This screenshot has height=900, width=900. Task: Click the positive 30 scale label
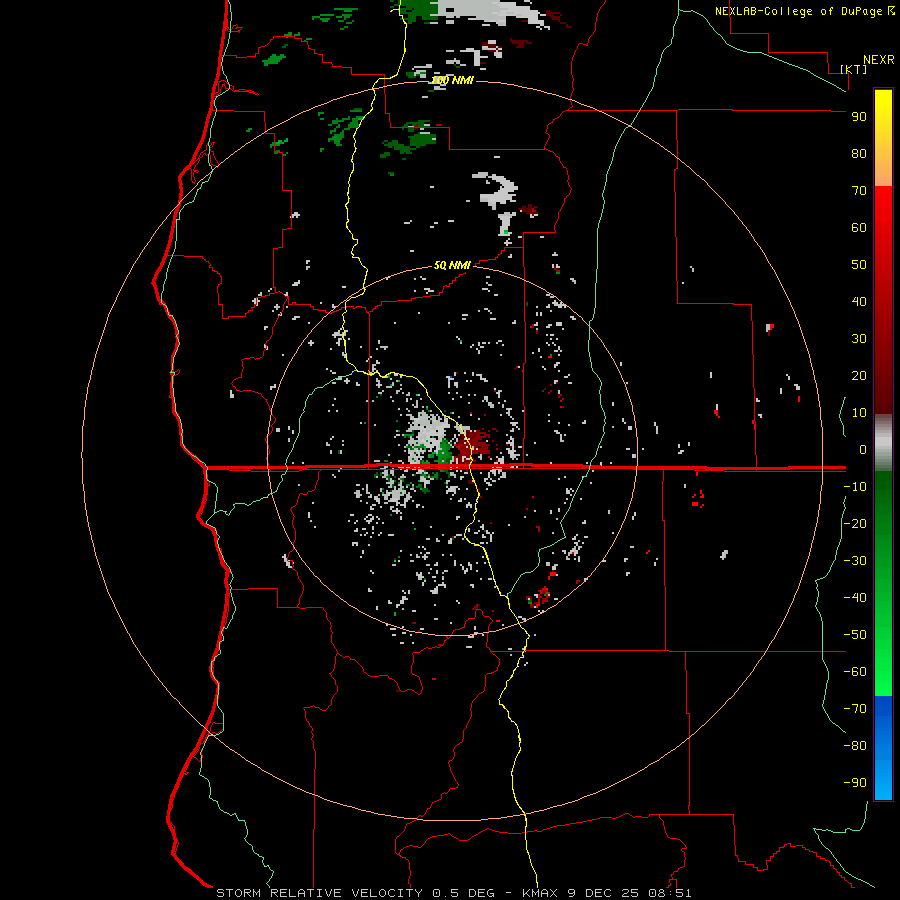(859, 339)
